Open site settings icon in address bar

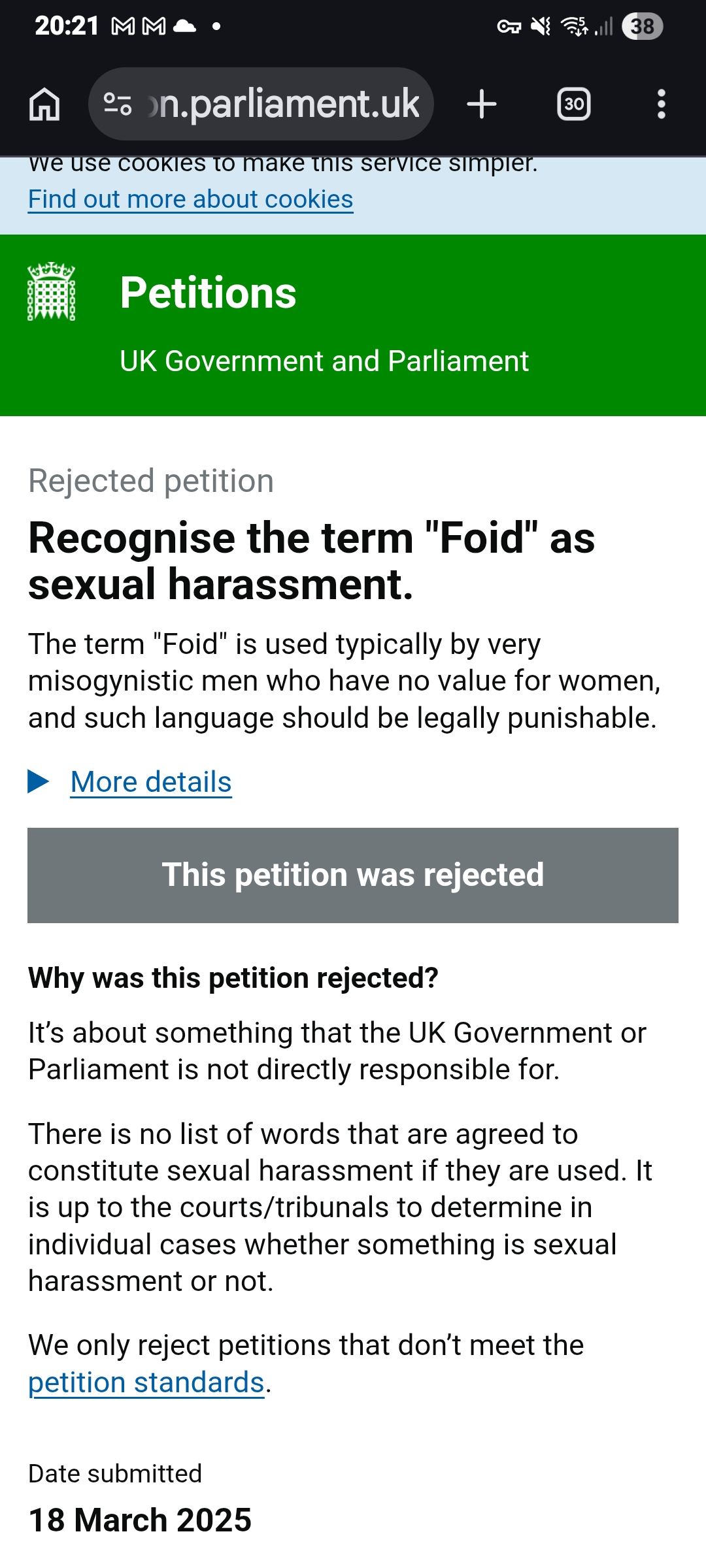click(x=118, y=105)
